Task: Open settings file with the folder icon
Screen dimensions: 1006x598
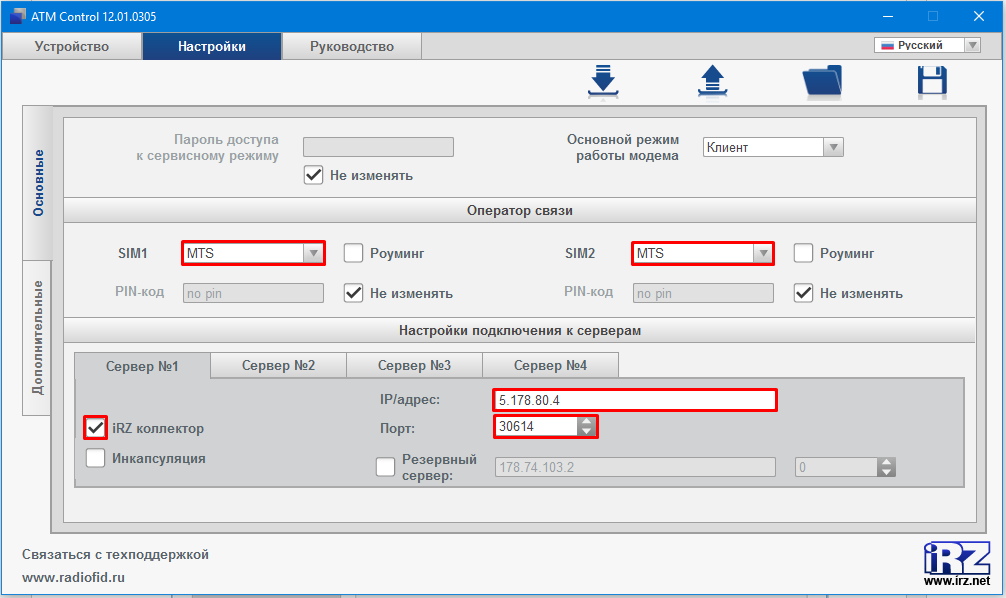Action: pos(822,81)
